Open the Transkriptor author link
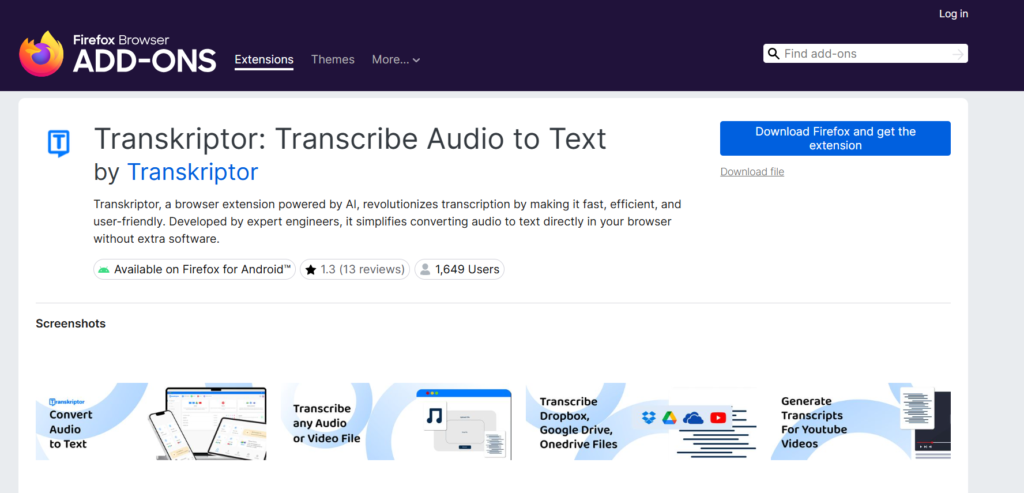Image resolution: width=1024 pixels, height=493 pixels. tap(193, 172)
